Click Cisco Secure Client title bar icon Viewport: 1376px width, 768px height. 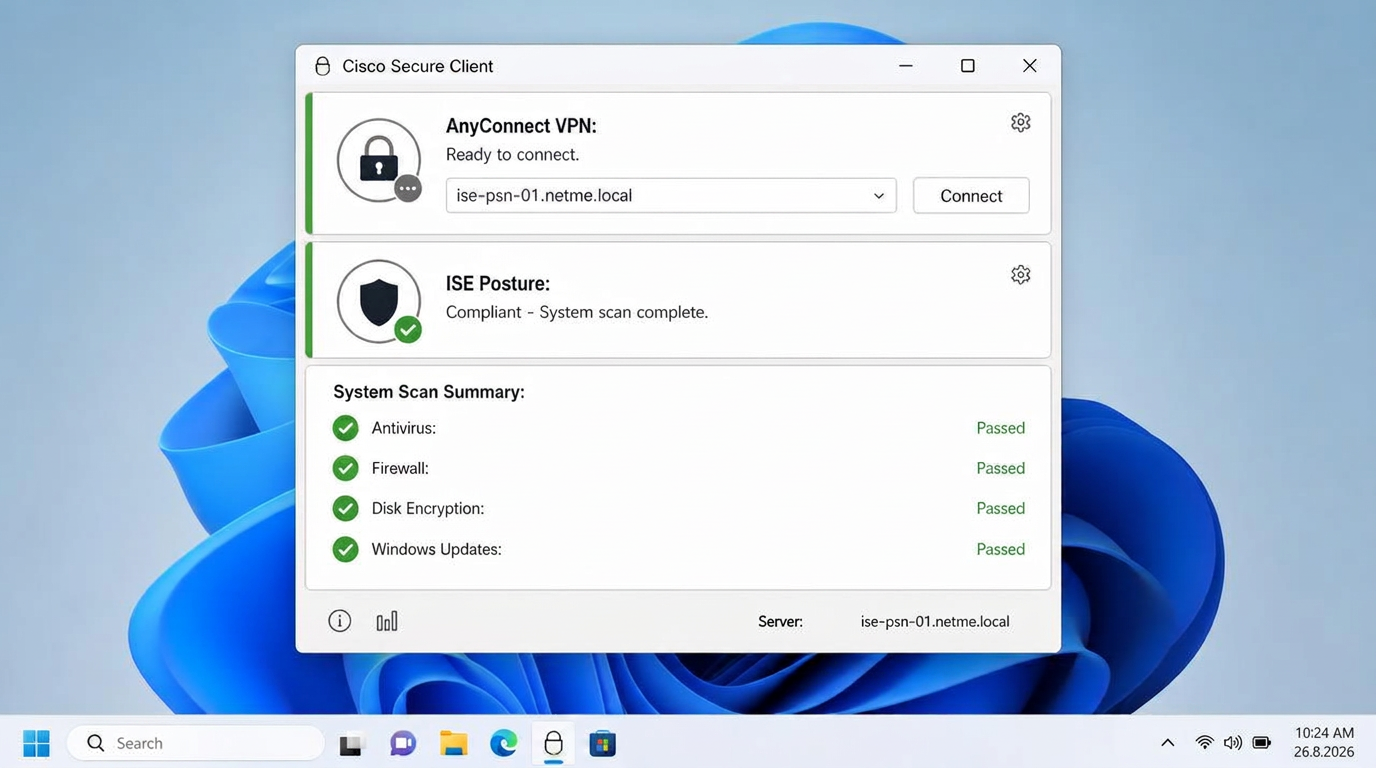click(322, 66)
